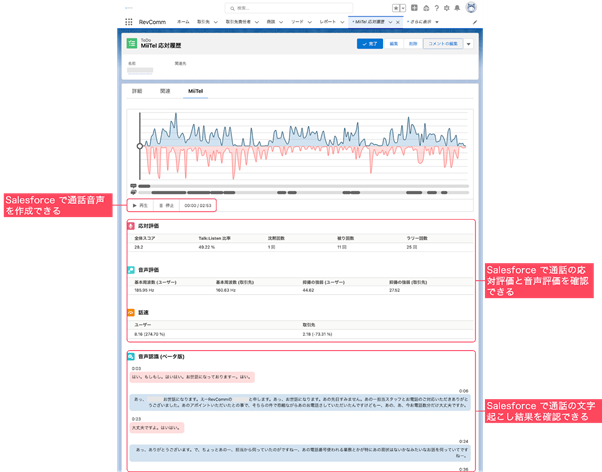
Task: Open the help question mark icon
Action: [437, 8]
